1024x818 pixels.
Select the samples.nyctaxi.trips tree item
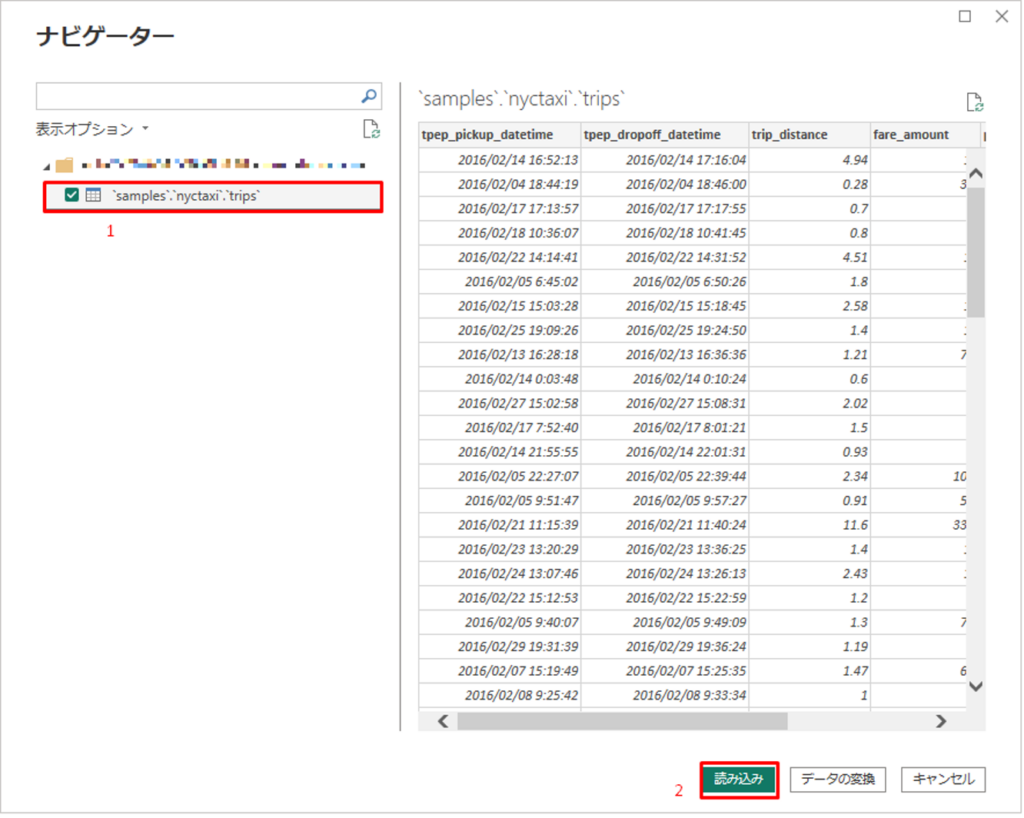(x=186, y=196)
